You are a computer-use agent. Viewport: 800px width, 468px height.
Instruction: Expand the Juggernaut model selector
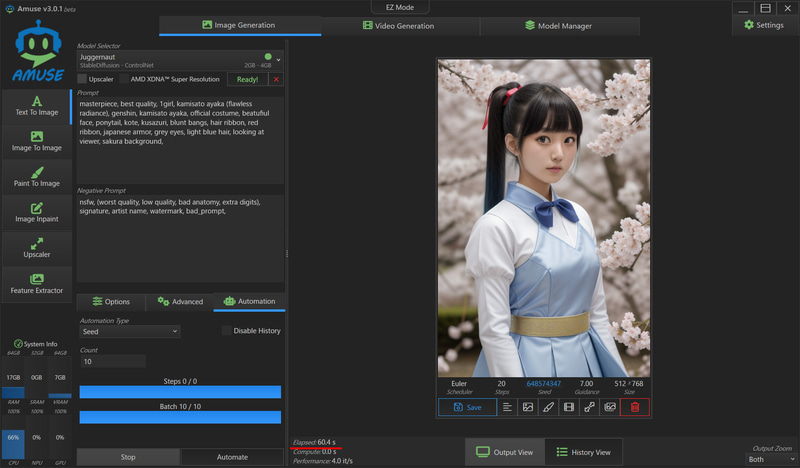[x=180, y=60]
